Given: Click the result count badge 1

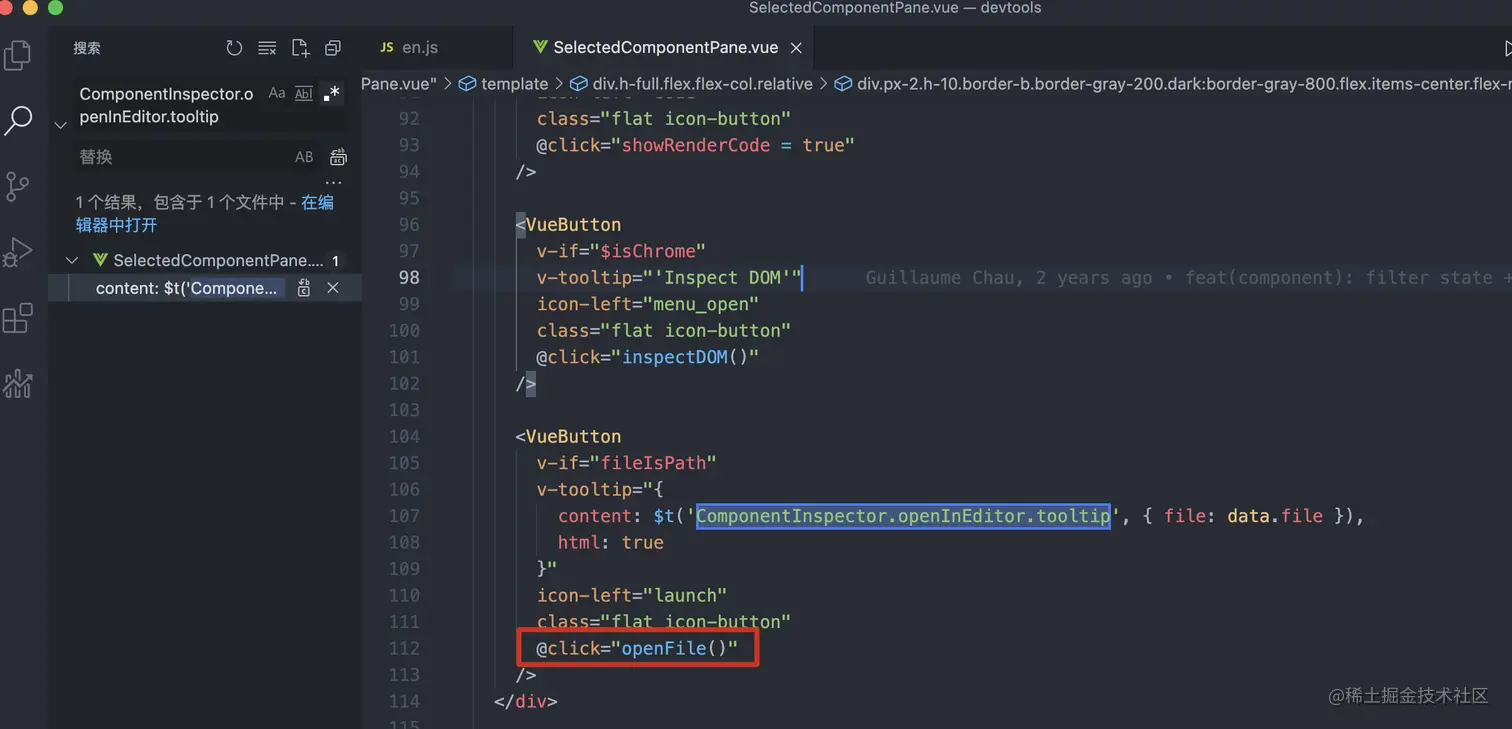Looking at the screenshot, I should point(335,260).
